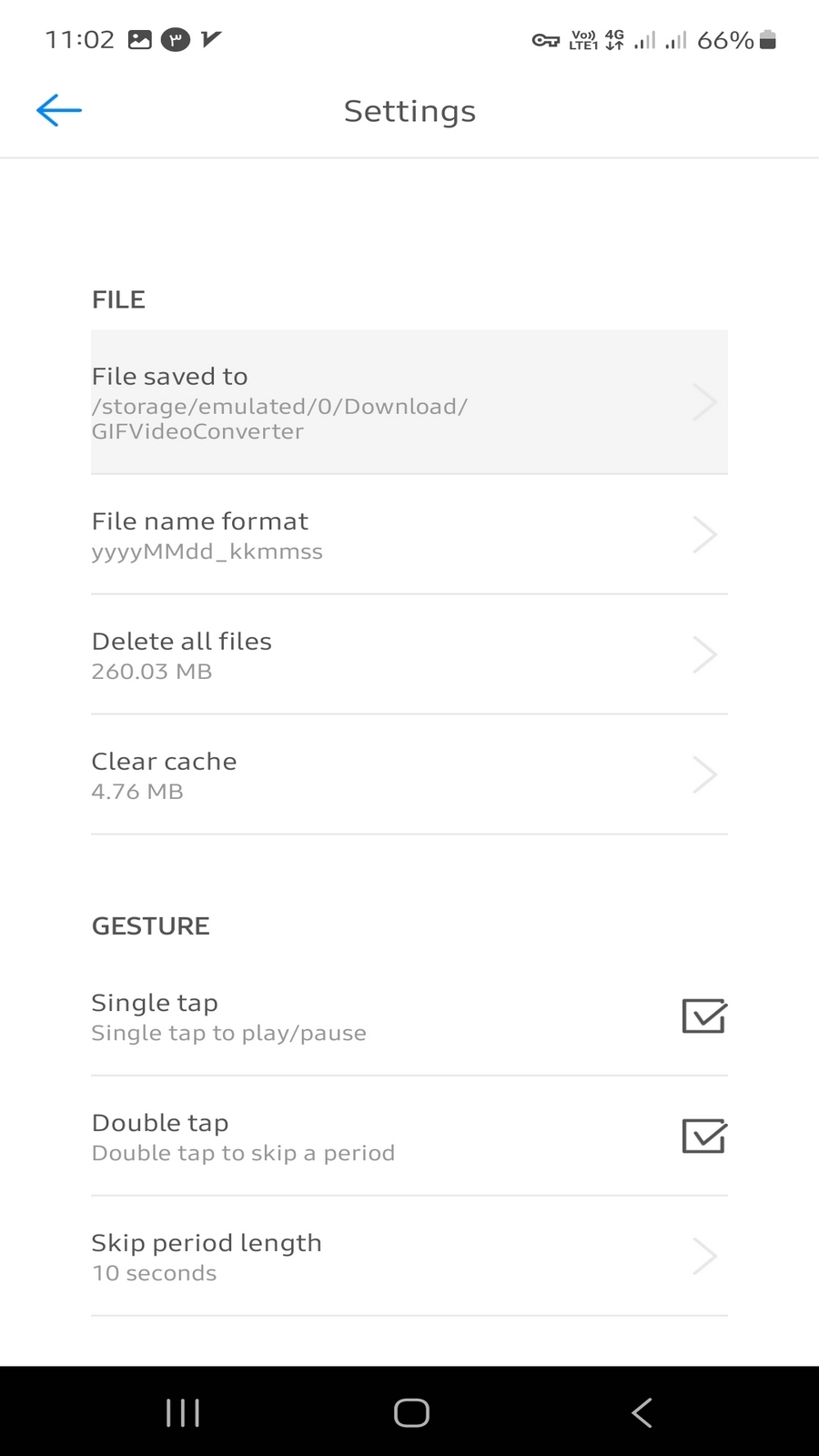Viewport: 819px width, 1456px height.
Task: Toggle the Single tap checkbox
Action: coord(704,1016)
